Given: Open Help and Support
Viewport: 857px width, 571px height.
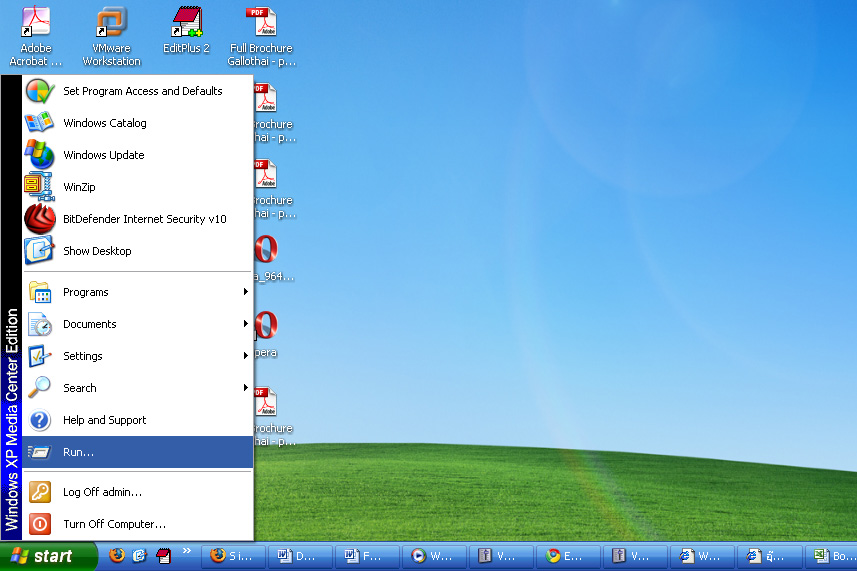Looking at the screenshot, I should 138,420.
